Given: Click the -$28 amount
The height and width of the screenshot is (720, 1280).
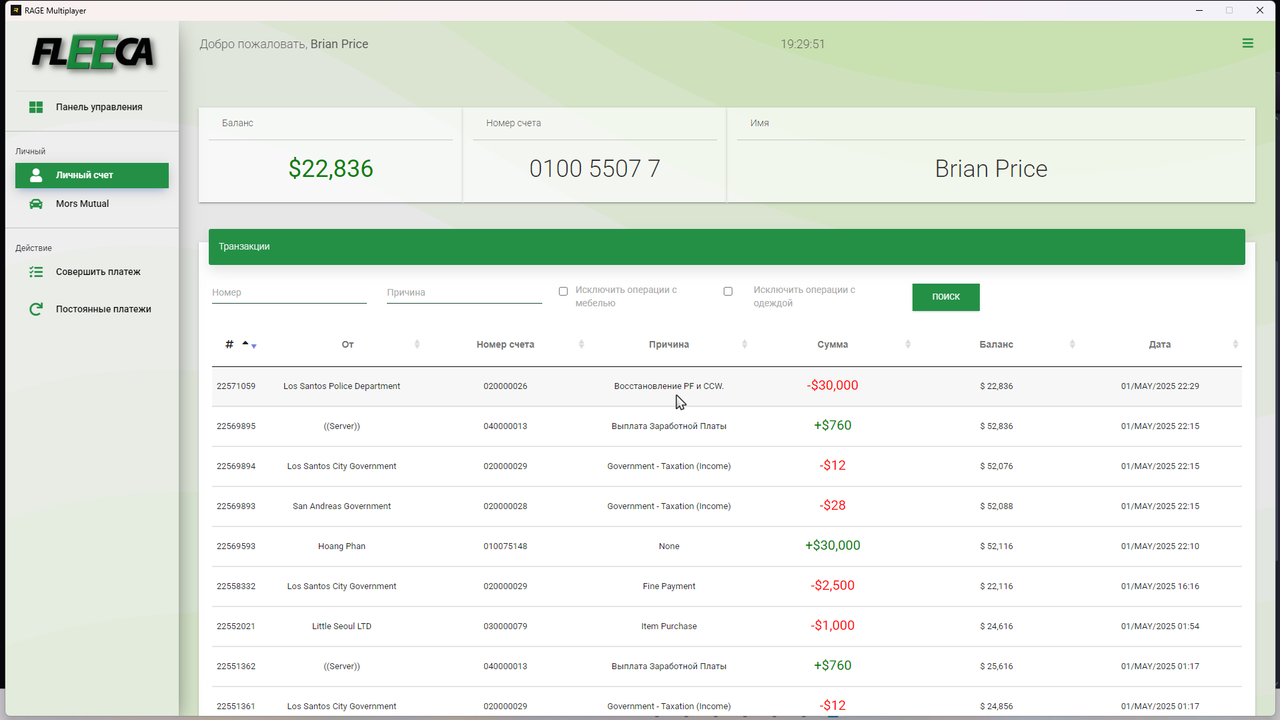Looking at the screenshot, I should coord(832,506).
